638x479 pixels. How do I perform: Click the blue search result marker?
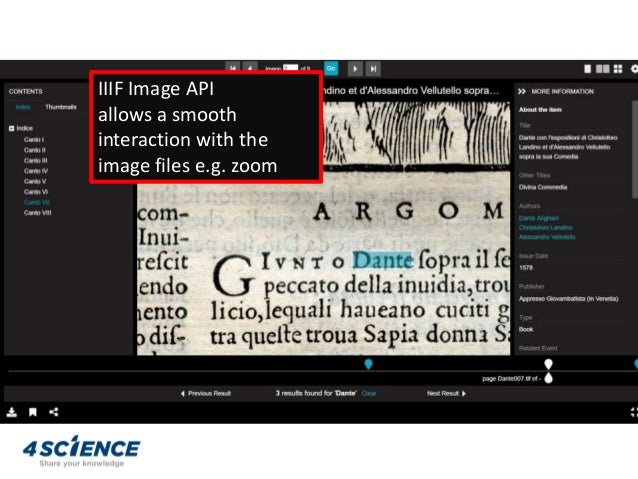click(369, 364)
